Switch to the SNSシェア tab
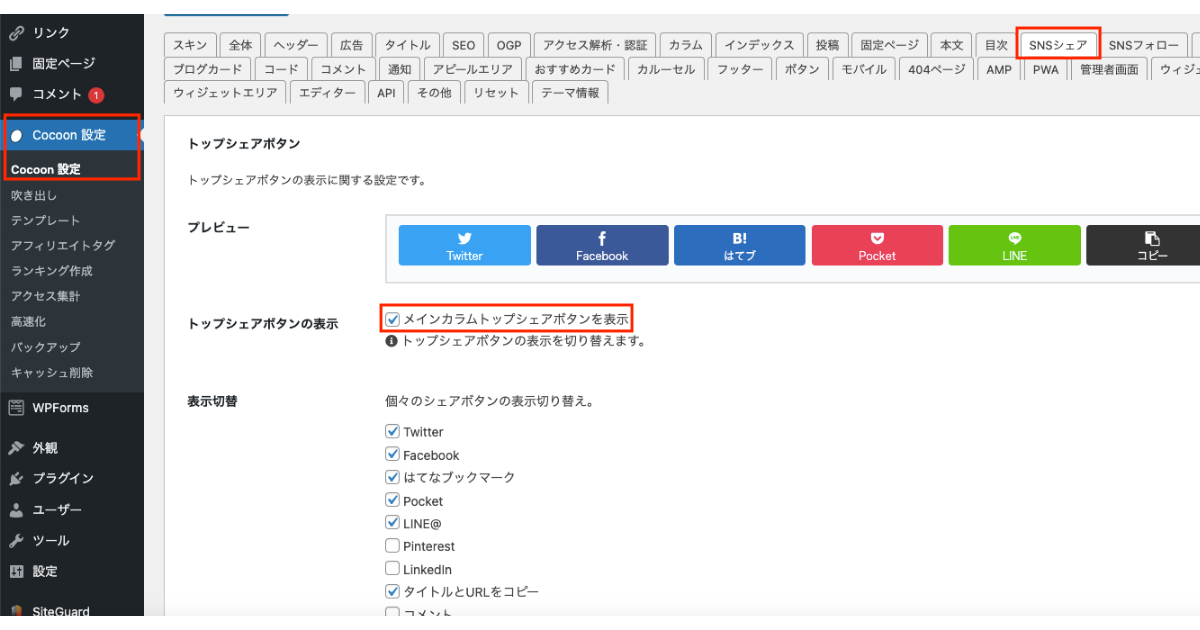Viewport: 1200px width, 630px height. [x=1057, y=45]
